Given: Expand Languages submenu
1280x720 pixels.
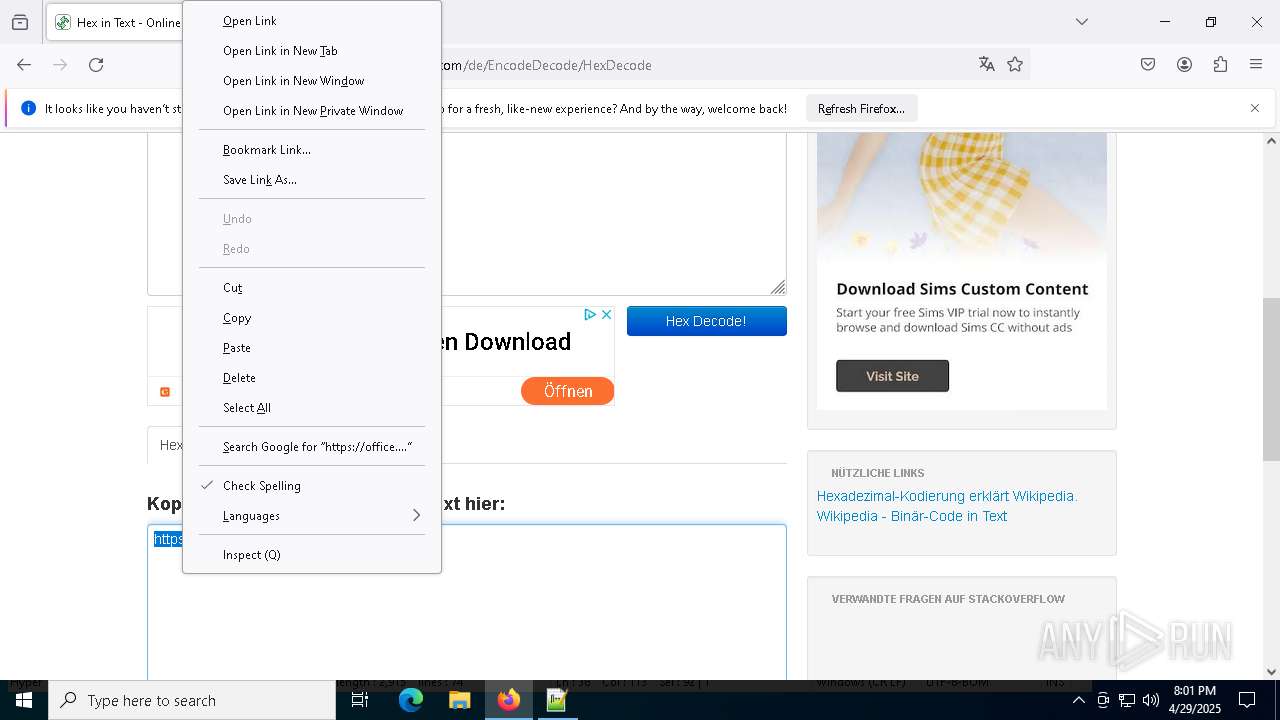Looking at the screenshot, I should click(312, 516).
